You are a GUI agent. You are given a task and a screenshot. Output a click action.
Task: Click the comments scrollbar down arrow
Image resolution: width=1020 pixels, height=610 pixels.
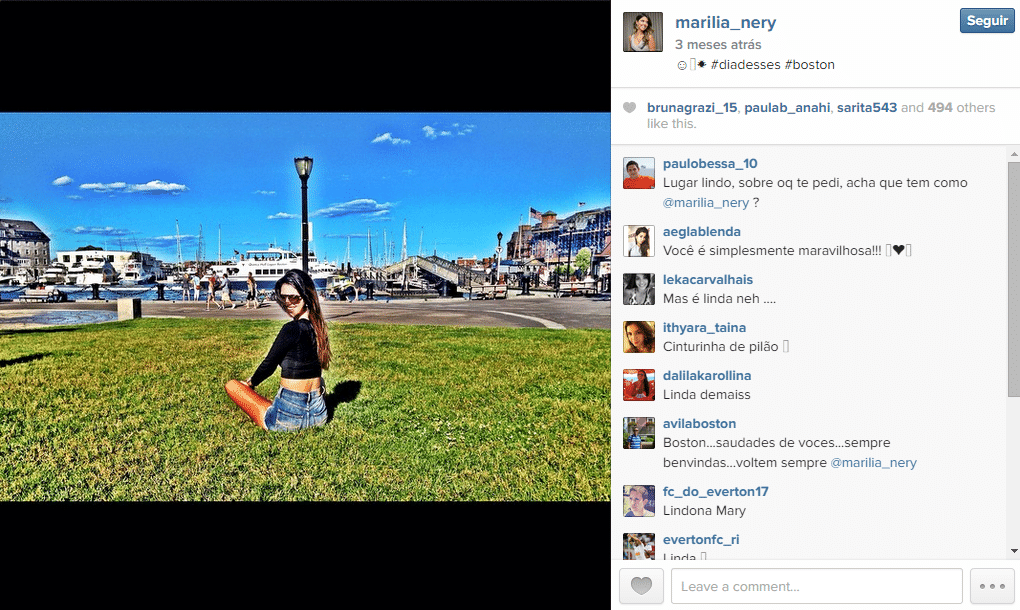pos(1013,551)
